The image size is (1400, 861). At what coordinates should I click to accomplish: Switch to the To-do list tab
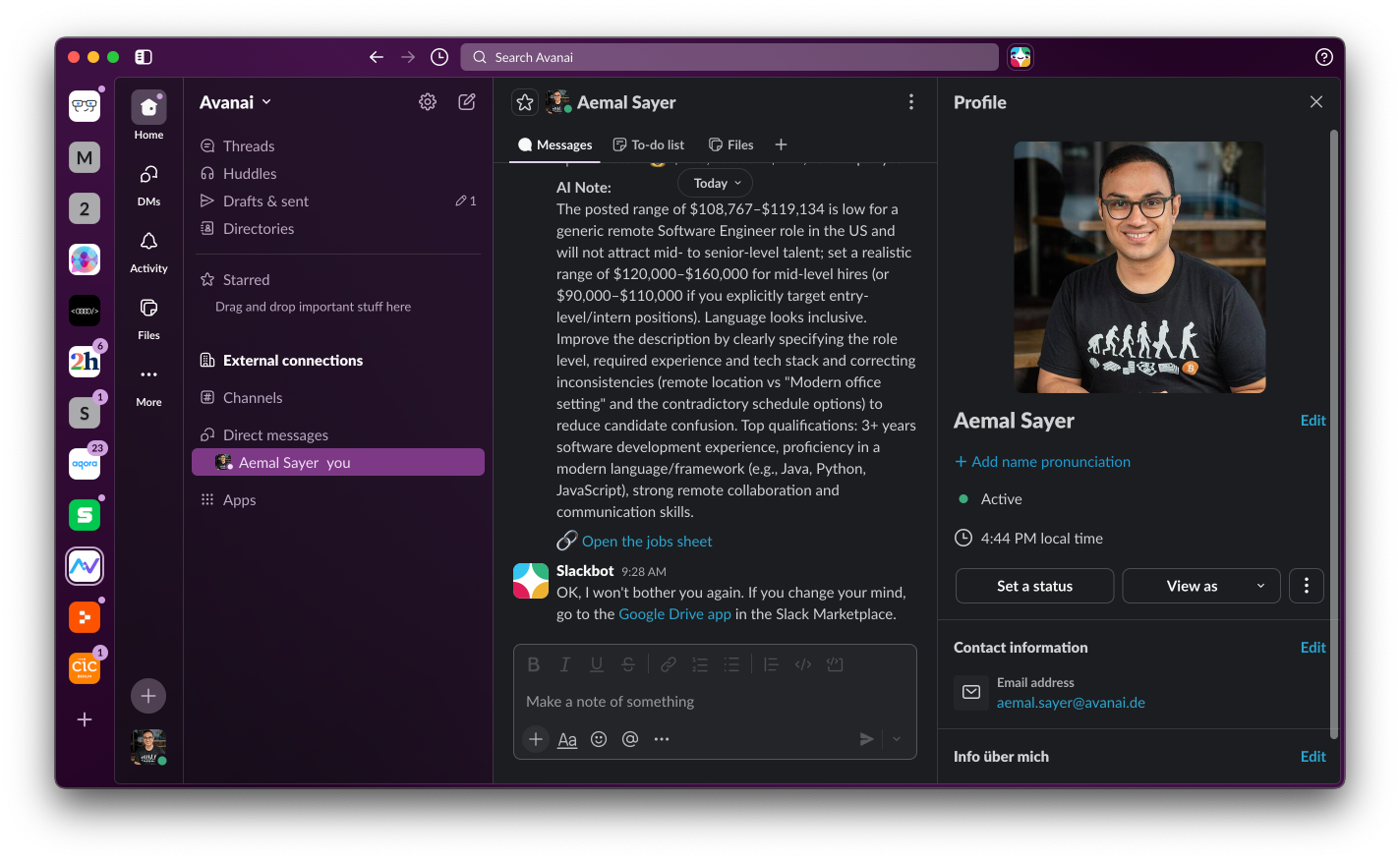pos(649,144)
